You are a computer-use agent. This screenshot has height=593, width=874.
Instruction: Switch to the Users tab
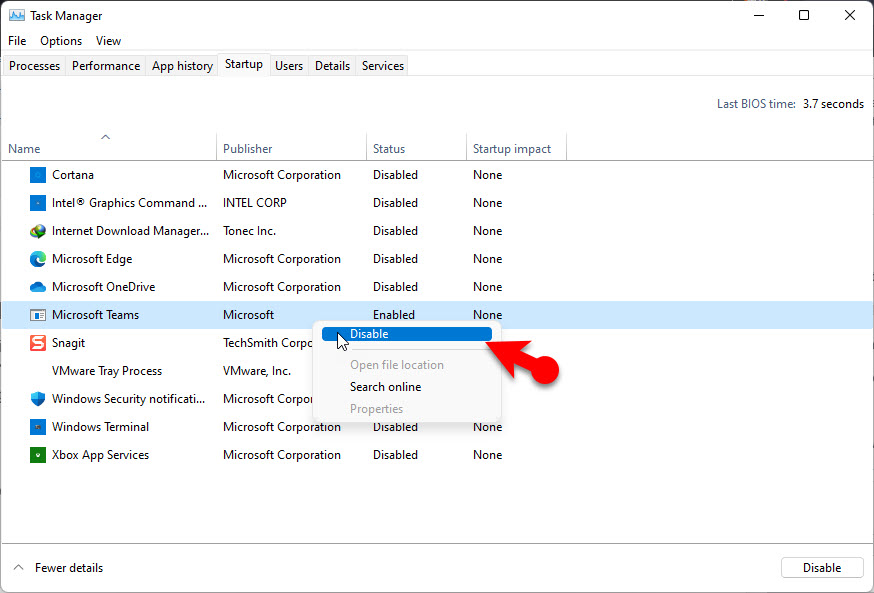289,66
